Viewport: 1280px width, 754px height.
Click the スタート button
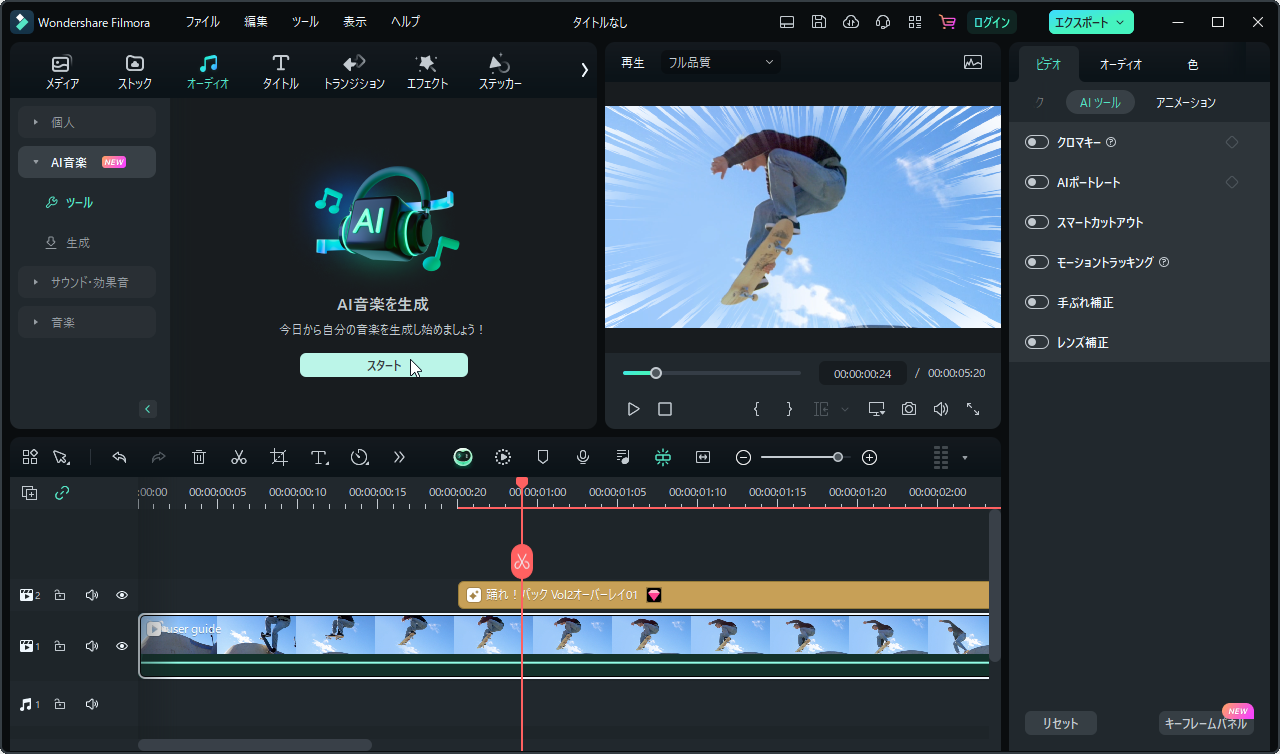pyautogui.click(x=384, y=365)
